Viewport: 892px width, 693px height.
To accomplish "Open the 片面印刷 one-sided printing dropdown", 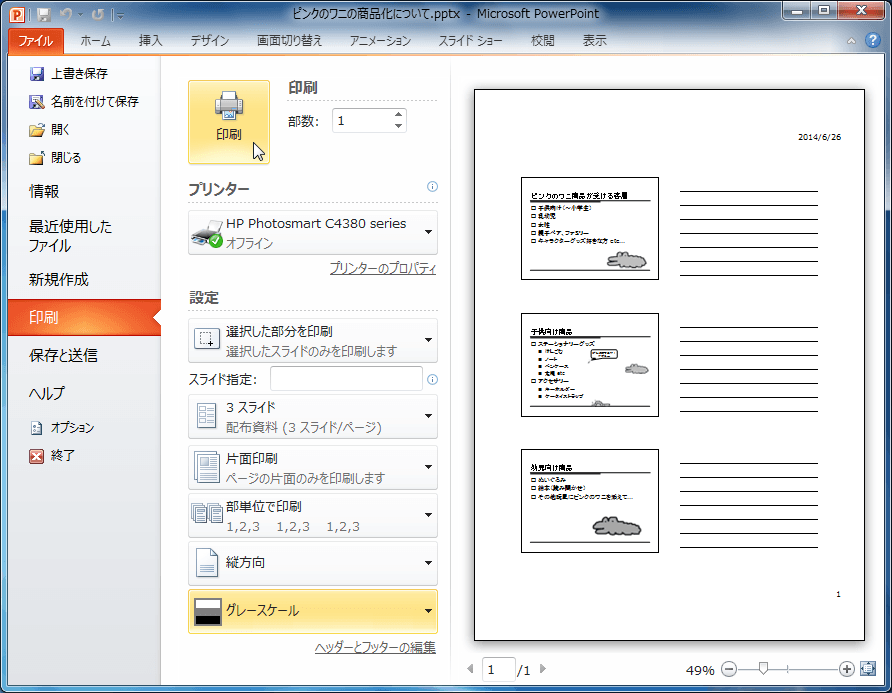I will coord(313,467).
